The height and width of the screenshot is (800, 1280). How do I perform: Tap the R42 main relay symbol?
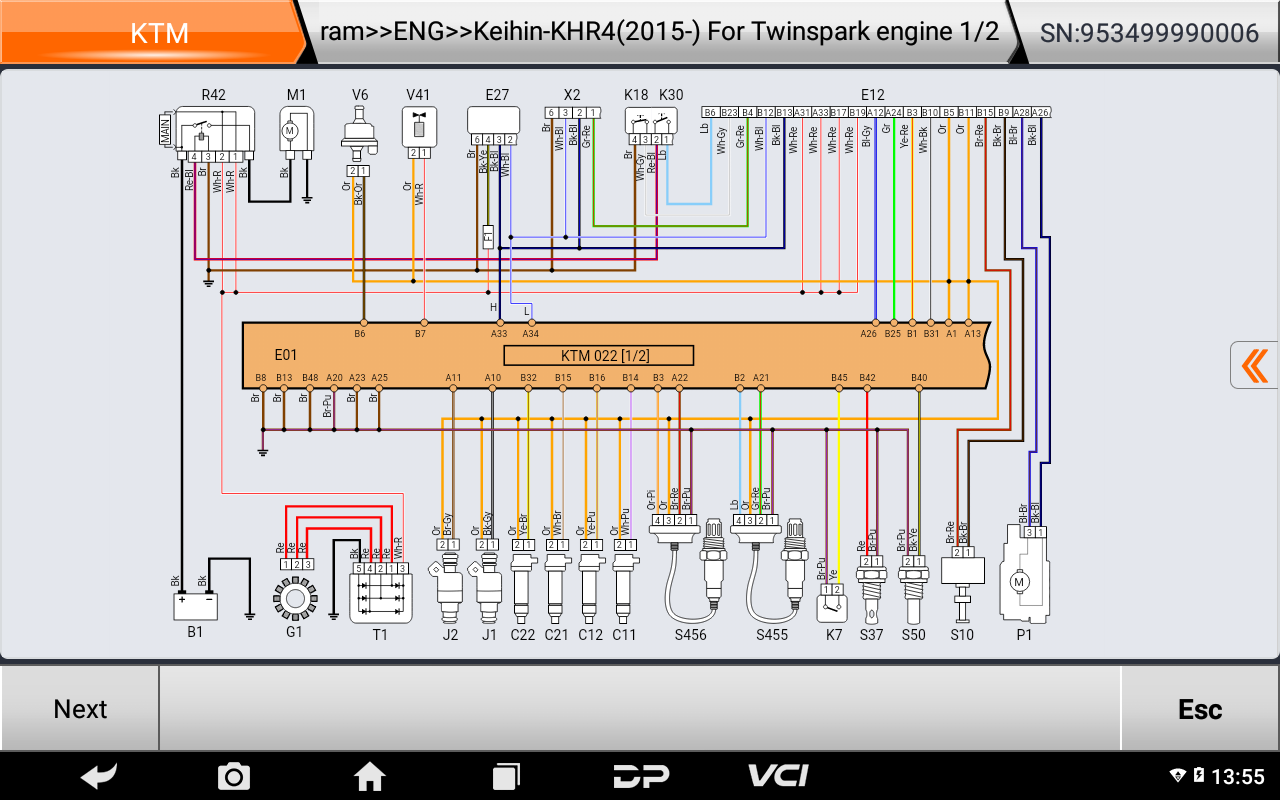[x=214, y=130]
